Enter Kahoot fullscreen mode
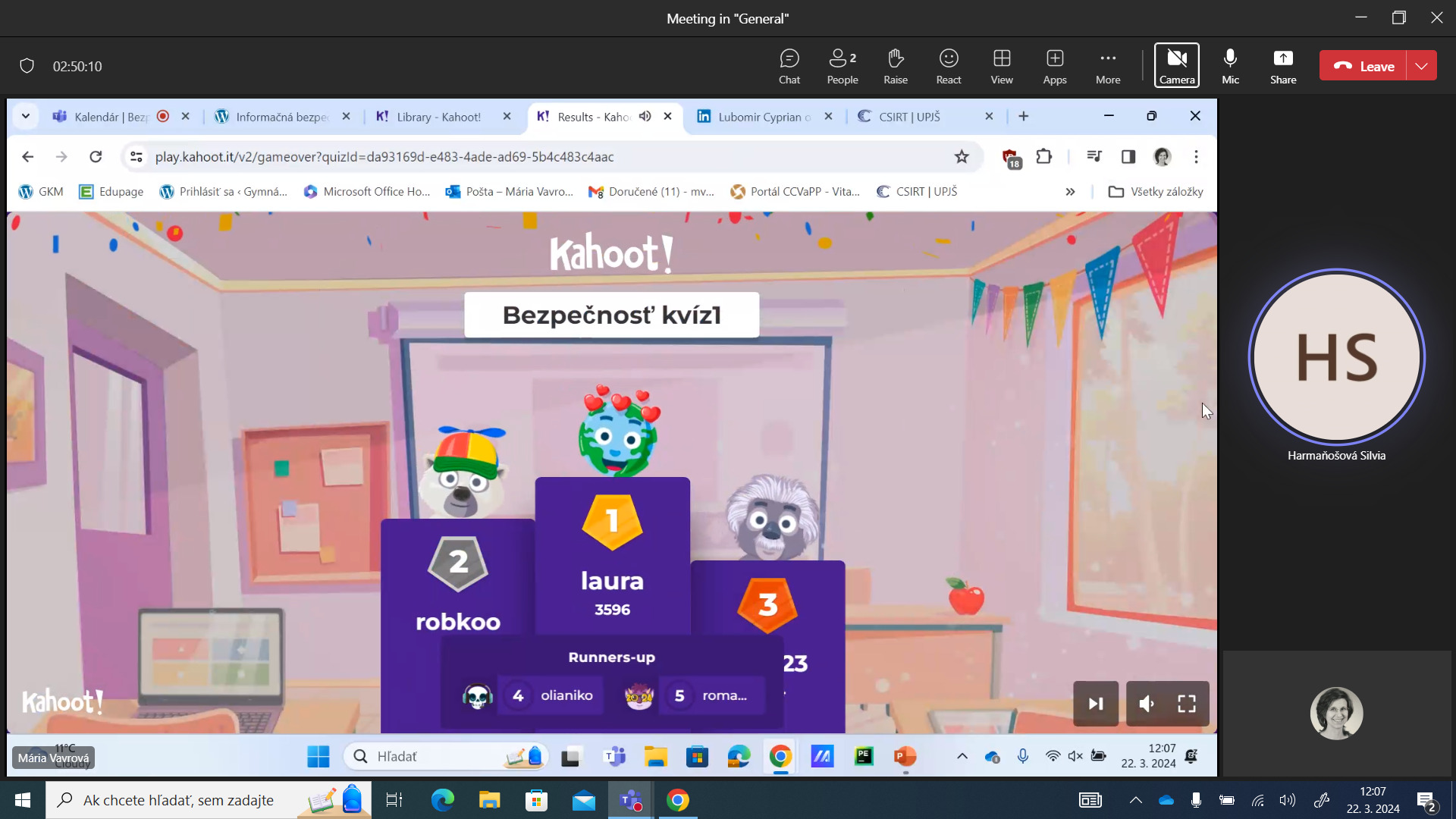Image resolution: width=1456 pixels, height=819 pixels. 1187,704
